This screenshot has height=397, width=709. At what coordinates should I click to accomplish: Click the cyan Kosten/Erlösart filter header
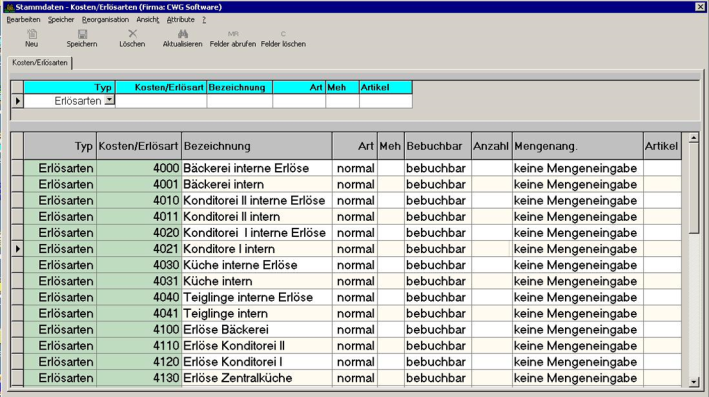(x=161, y=87)
